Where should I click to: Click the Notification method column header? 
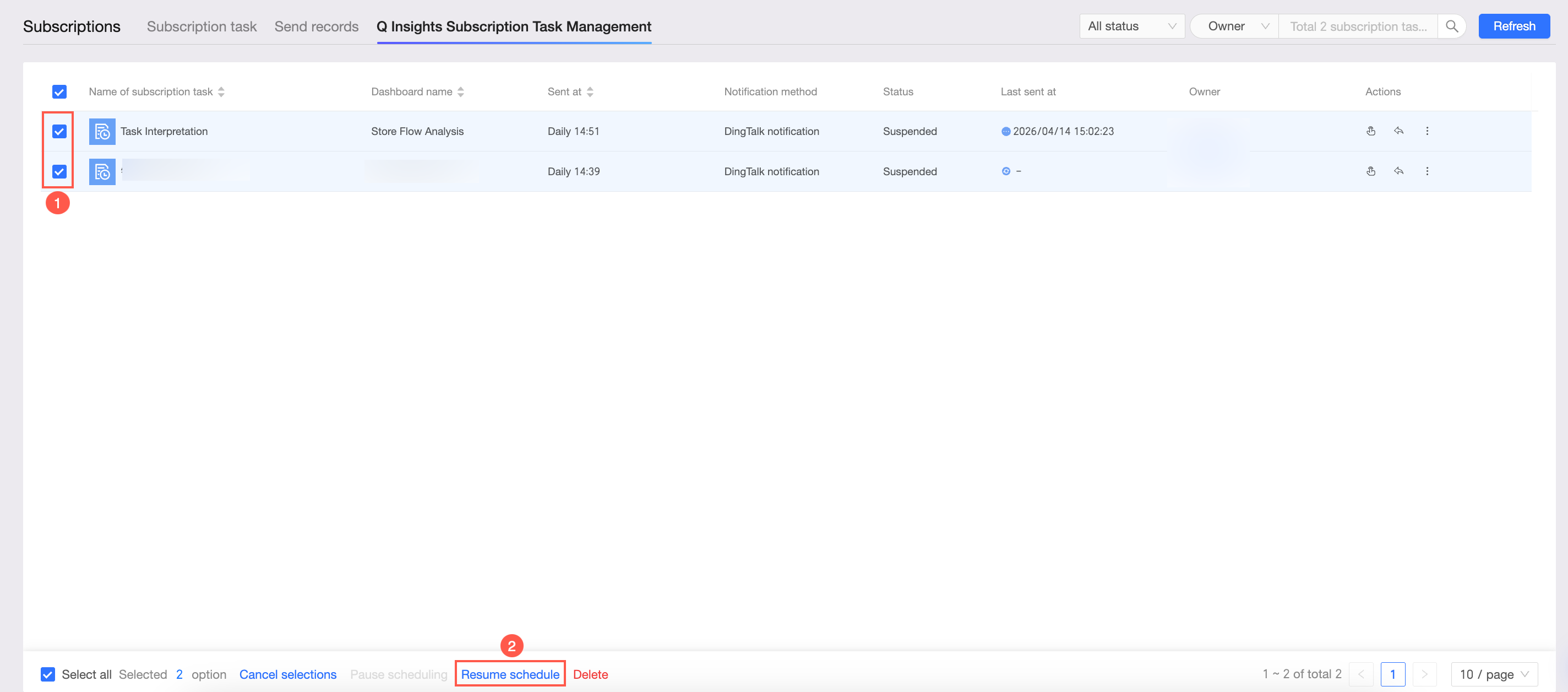tap(771, 92)
